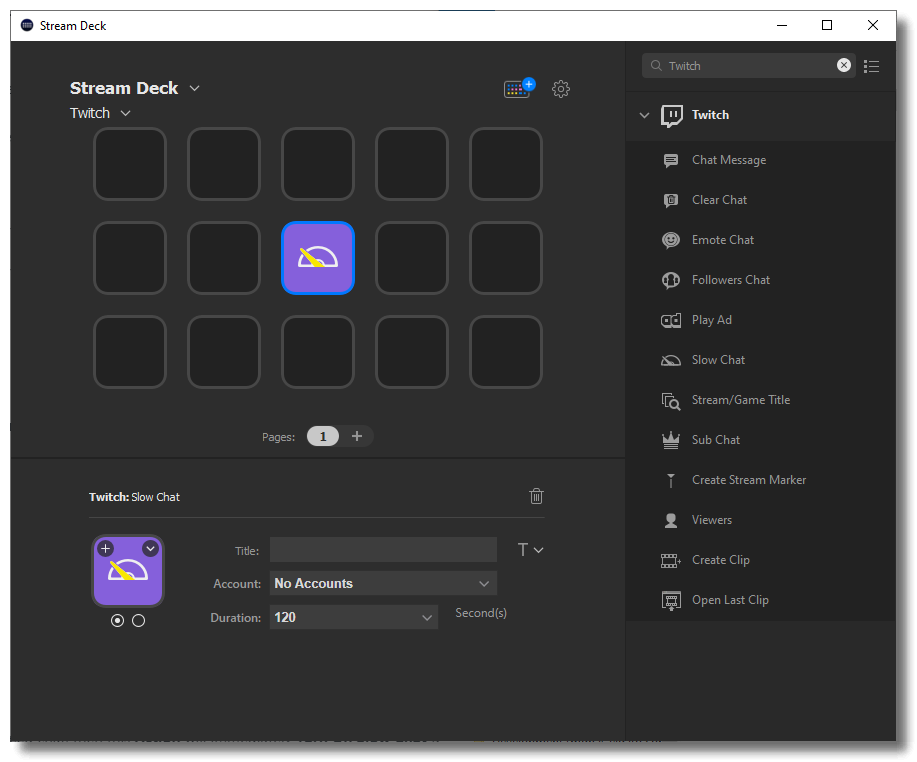Click the Stream/Game Title icon
Image resolution: width=917 pixels, height=762 pixels.
(x=671, y=401)
